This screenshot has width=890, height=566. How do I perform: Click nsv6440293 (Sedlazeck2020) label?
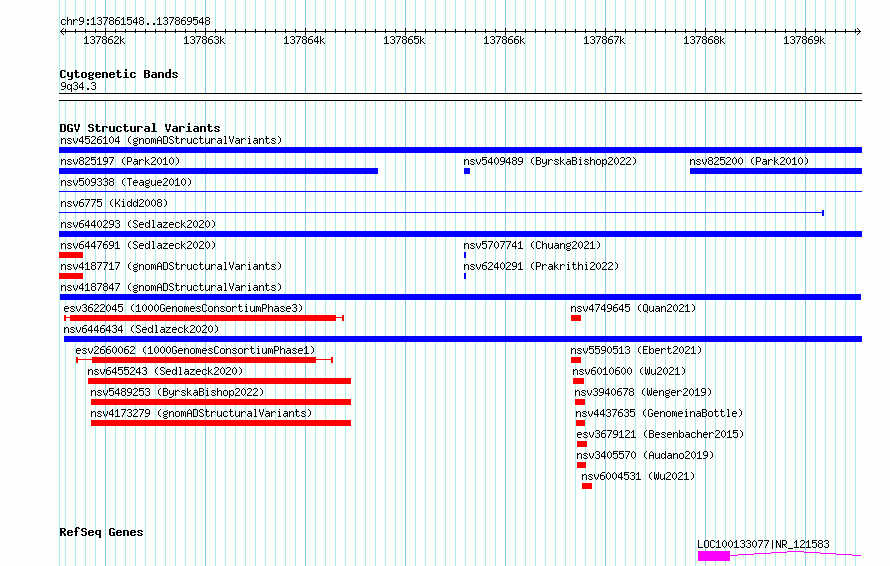138,224
